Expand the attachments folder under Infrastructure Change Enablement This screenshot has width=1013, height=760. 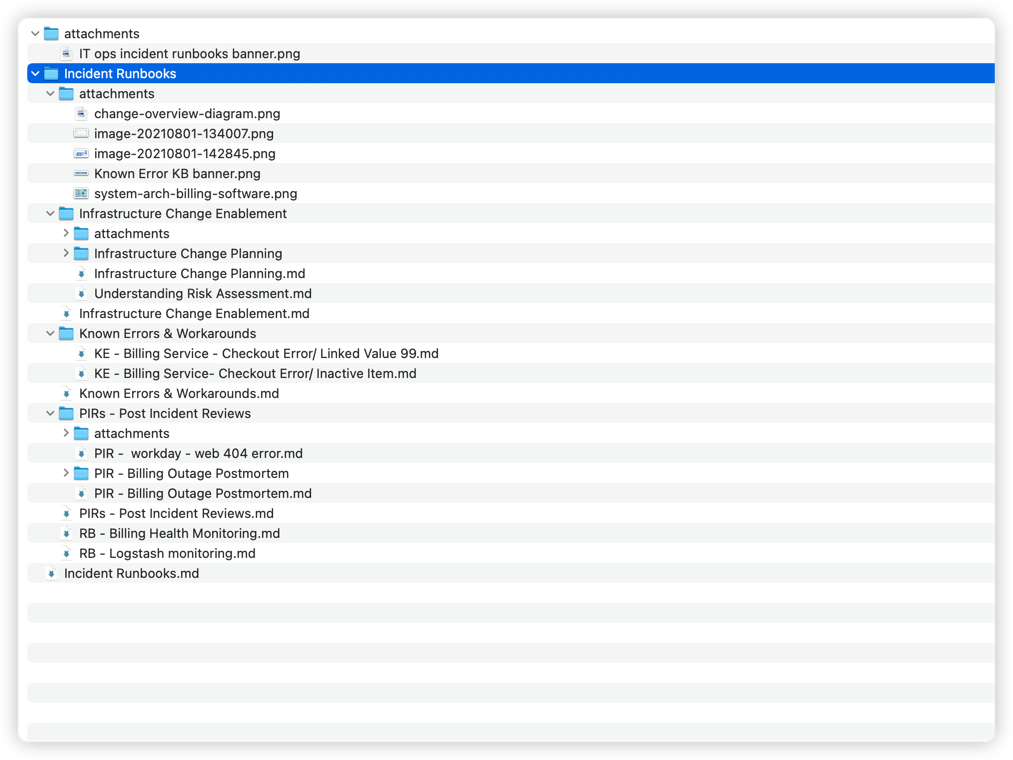point(64,233)
